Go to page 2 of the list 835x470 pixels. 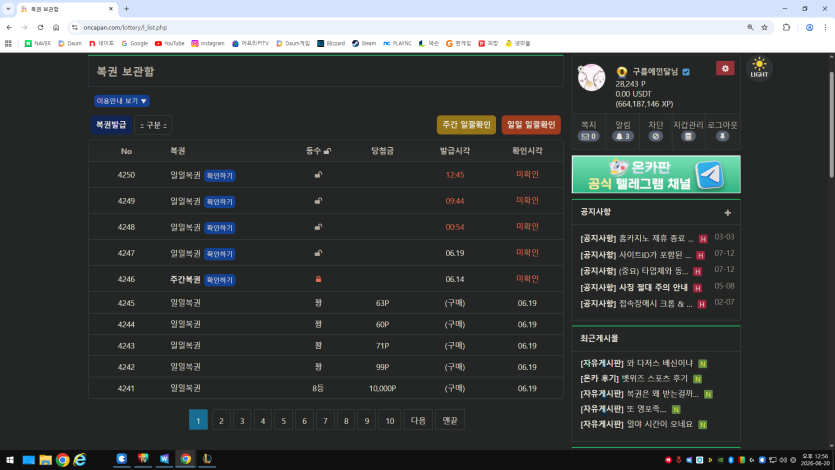tap(221, 420)
